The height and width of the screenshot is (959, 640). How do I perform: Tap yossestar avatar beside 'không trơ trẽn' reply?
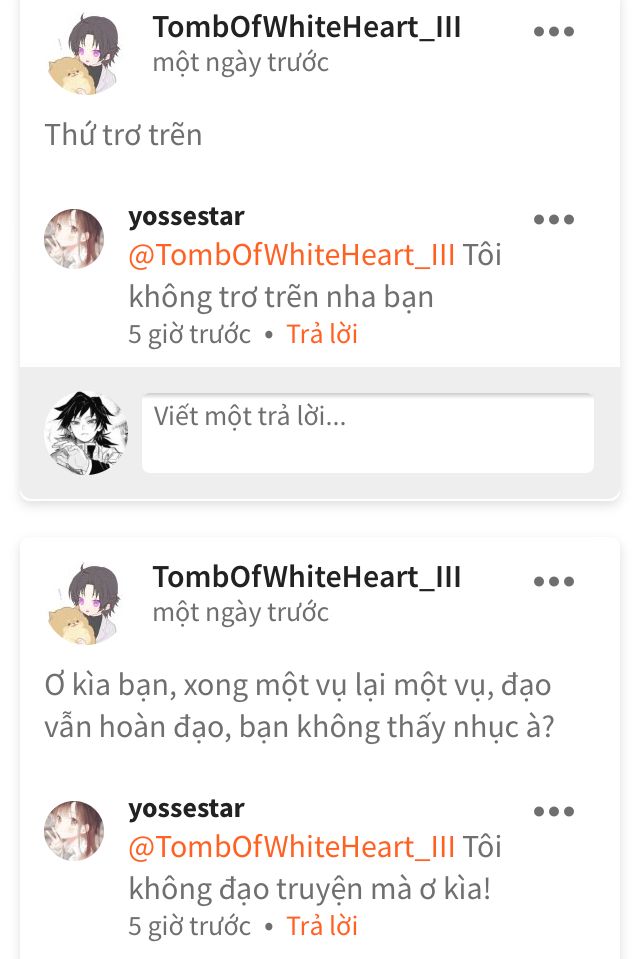point(74,239)
